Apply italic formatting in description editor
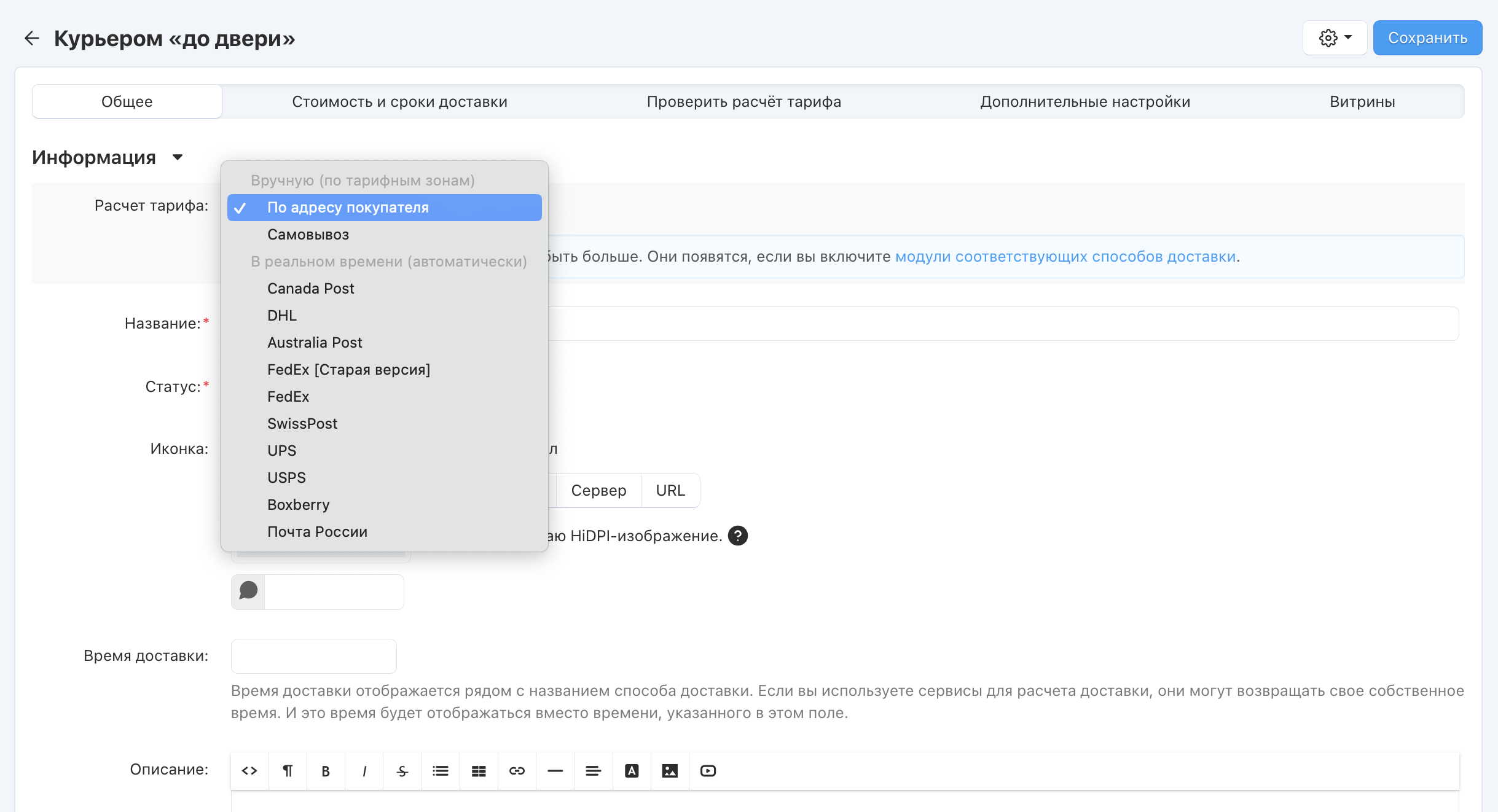This screenshot has width=1498, height=812. (364, 771)
